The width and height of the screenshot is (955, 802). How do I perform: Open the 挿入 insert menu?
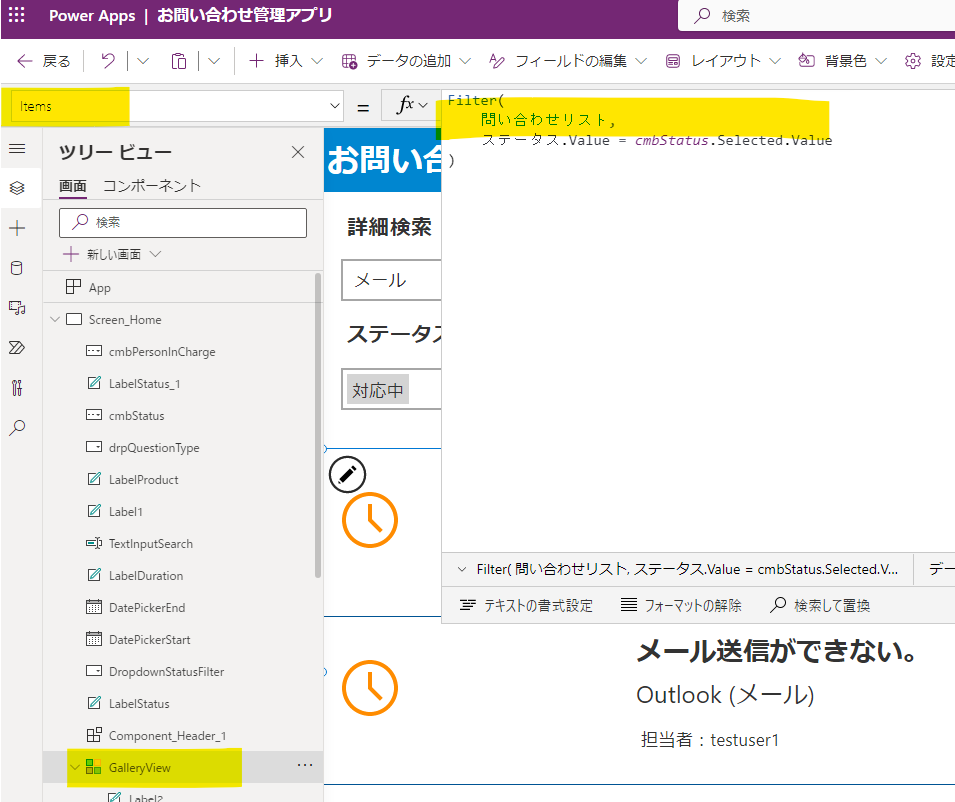[286, 61]
